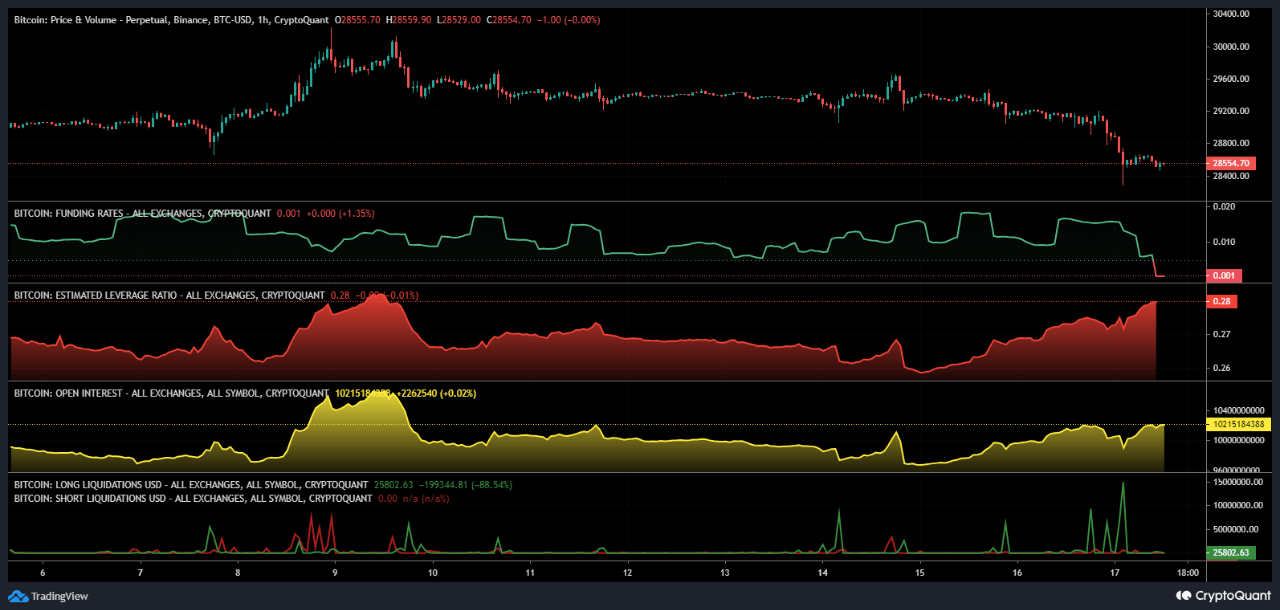Select the Open Interest indicator title
Image resolution: width=1280 pixels, height=610 pixels.
(x=171, y=393)
